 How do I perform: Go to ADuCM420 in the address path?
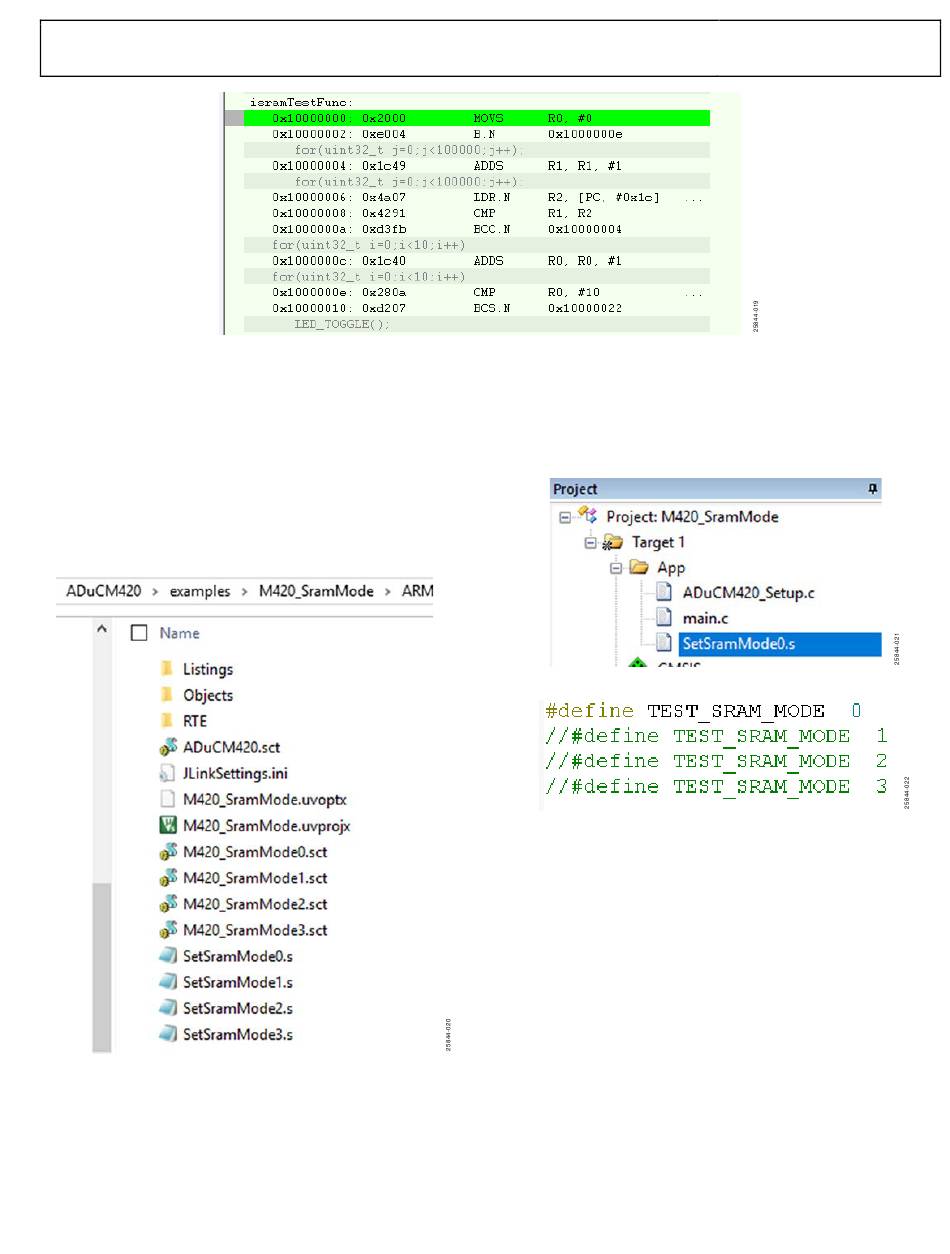104,591
